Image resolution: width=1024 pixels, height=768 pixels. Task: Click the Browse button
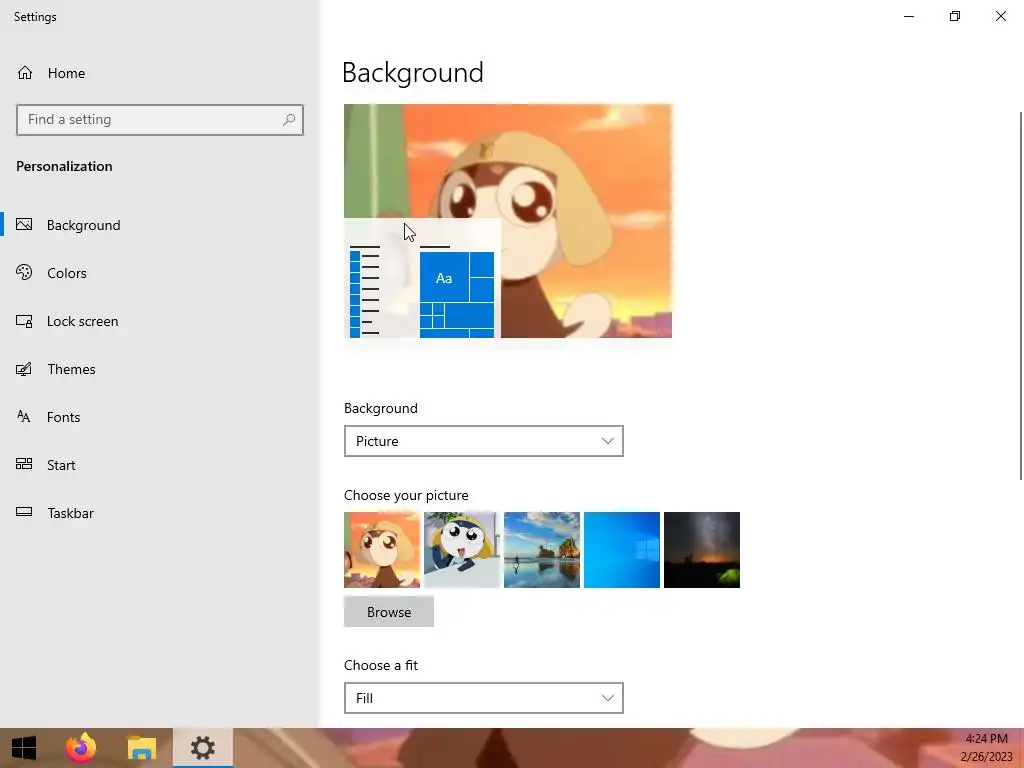tap(389, 612)
